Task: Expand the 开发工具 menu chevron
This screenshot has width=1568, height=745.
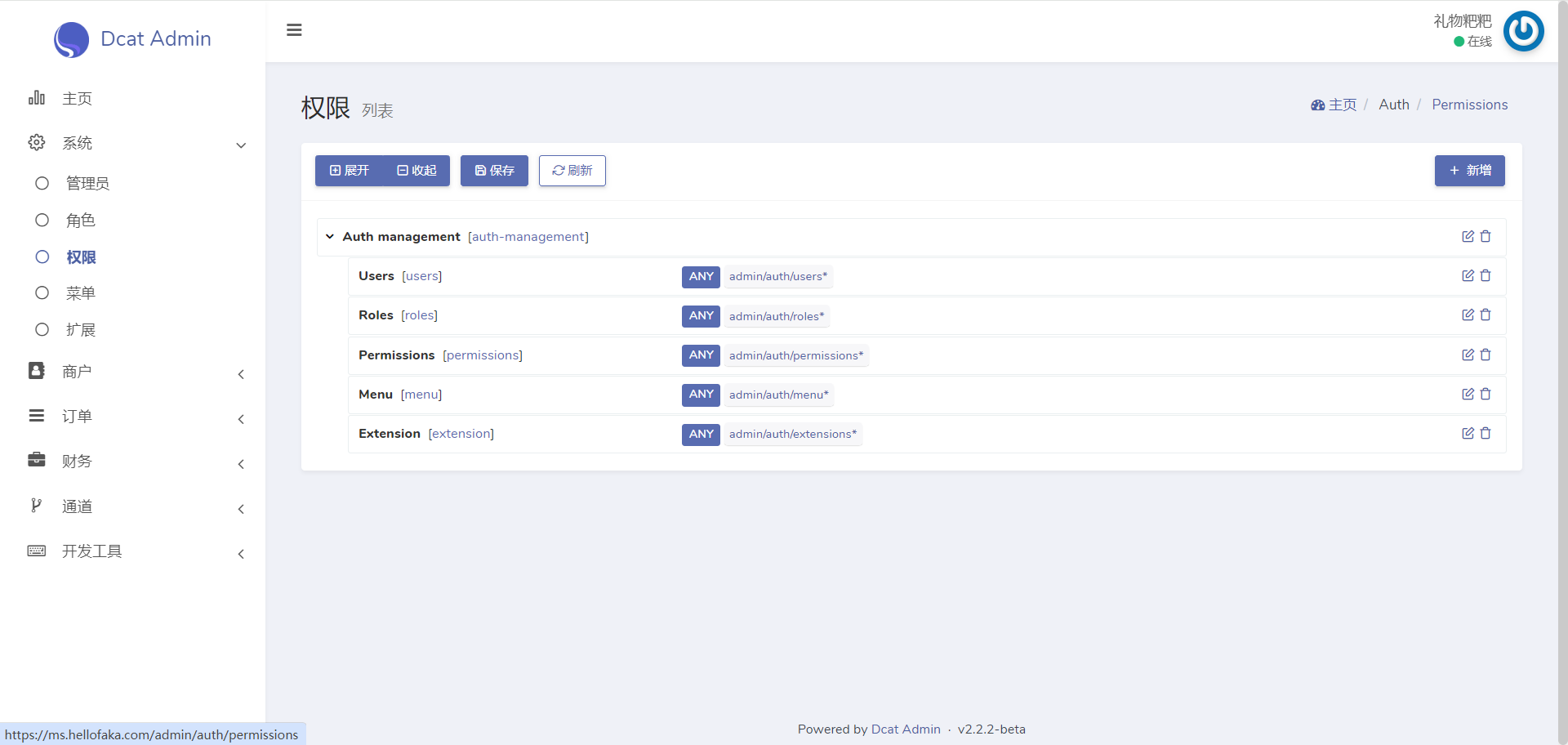Action: 241,554
